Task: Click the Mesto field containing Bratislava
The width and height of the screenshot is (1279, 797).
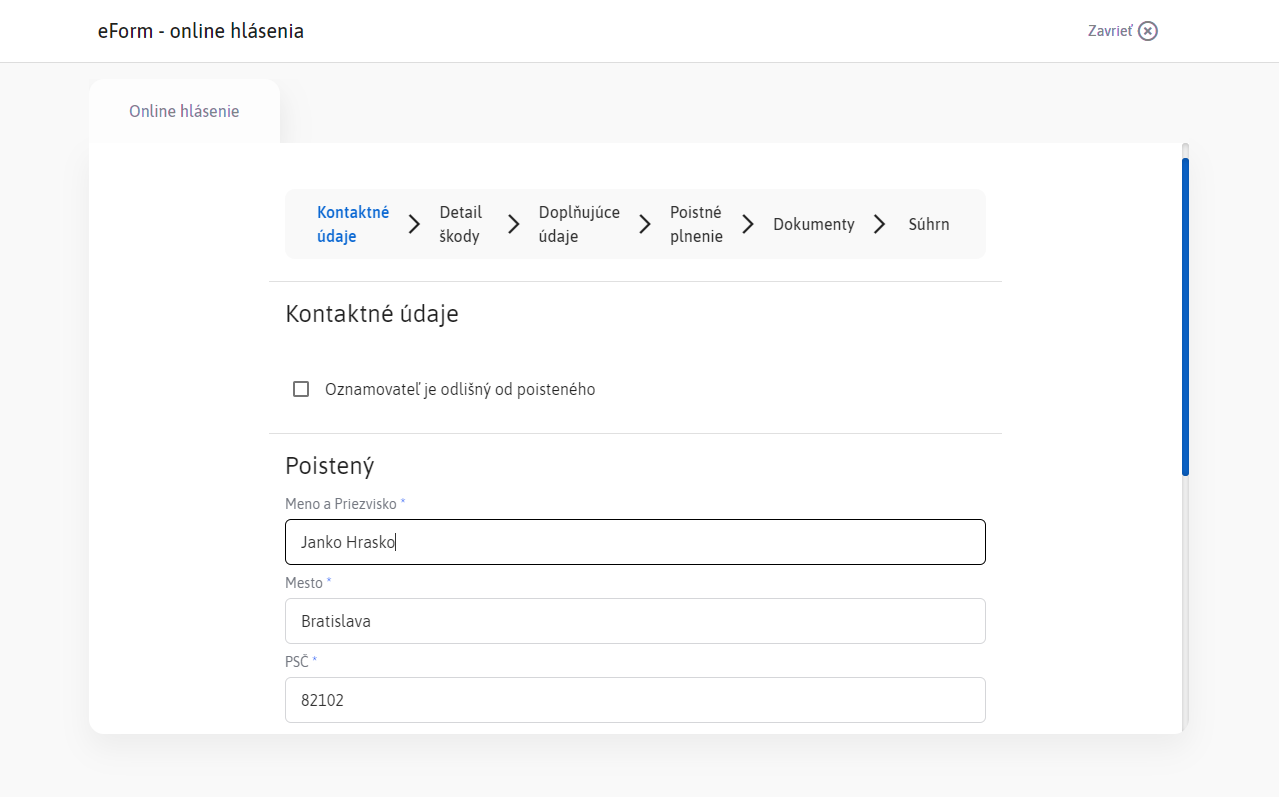Action: tap(635, 621)
